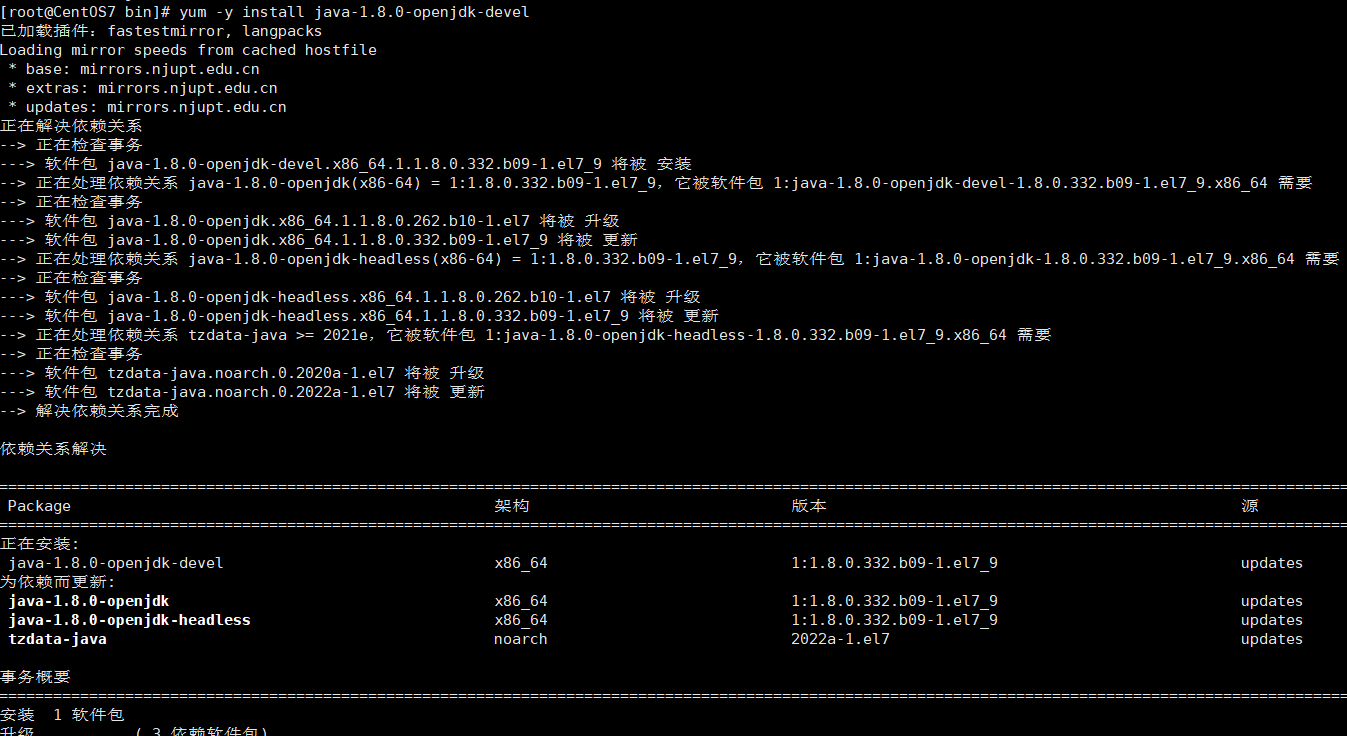Viewport: 1347px width, 736px height.
Task: Click the '源' column header
Action: click(1250, 506)
